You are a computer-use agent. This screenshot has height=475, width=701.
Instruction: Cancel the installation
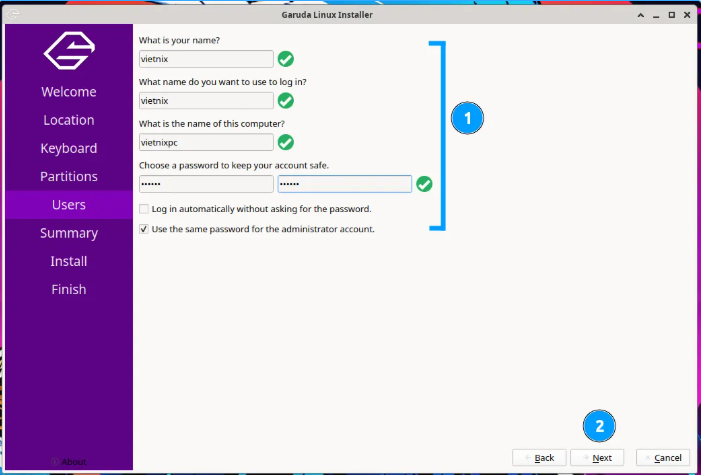[663, 458]
